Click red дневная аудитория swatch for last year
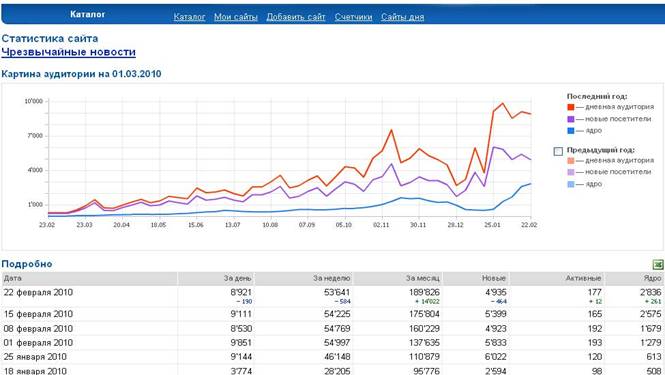Image resolution: width=665 pixels, height=375 pixels. click(x=570, y=107)
